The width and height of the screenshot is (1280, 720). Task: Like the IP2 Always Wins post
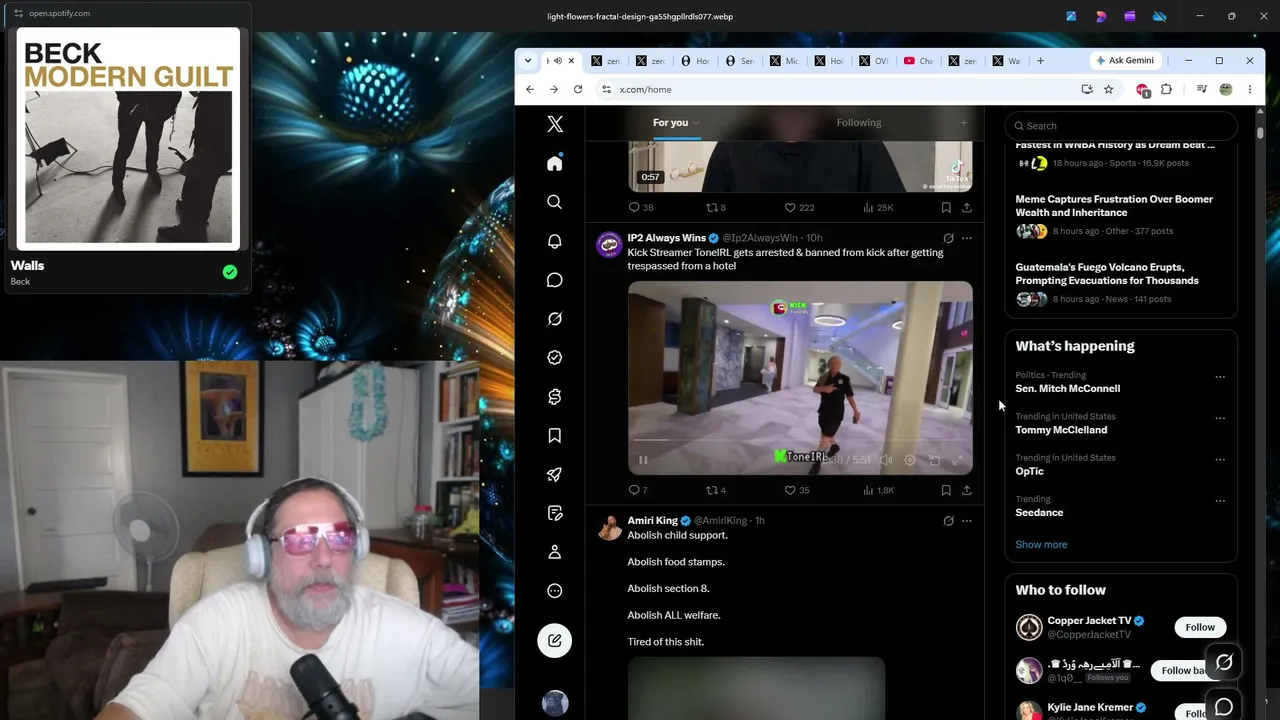coord(796,490)
